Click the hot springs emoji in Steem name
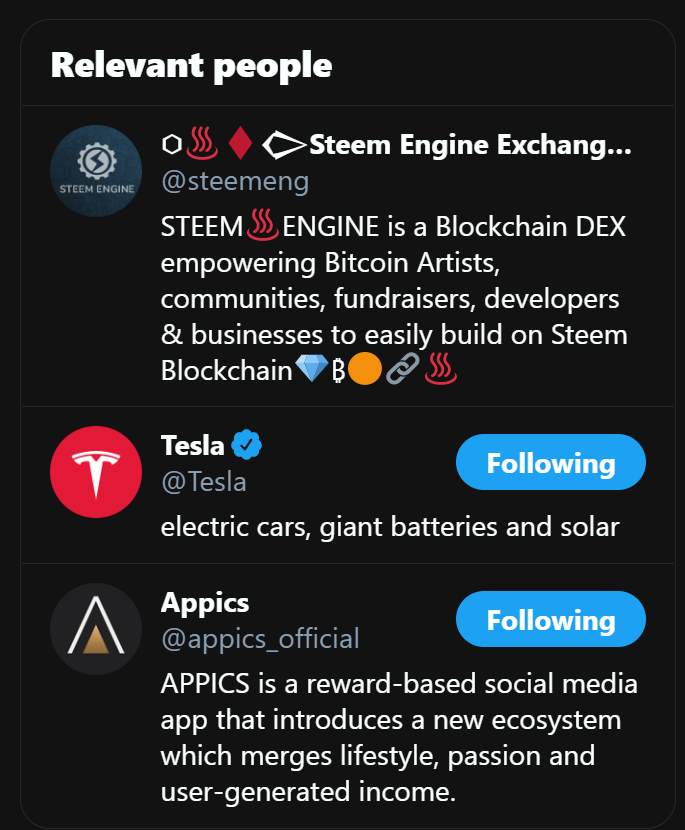The height and width of the screenshot is (830, 685). 202,143
